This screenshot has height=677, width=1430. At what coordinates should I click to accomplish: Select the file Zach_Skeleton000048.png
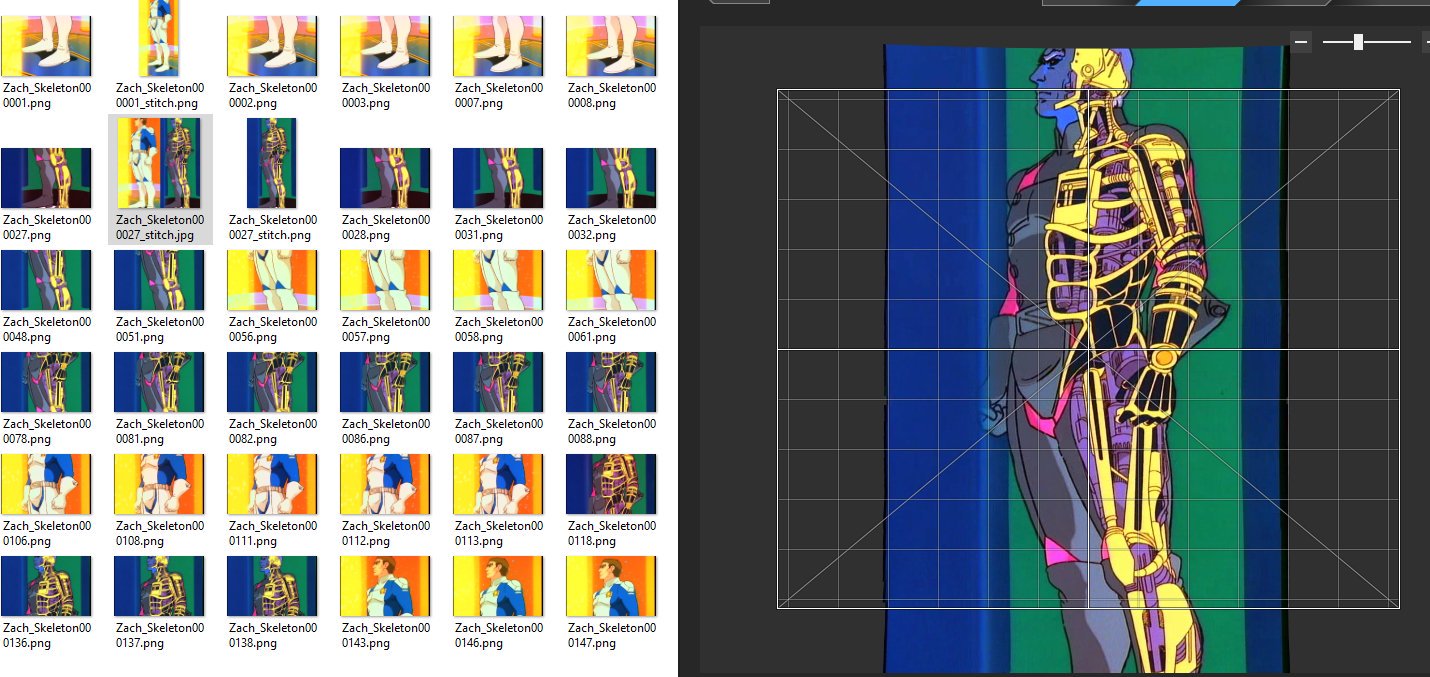coord(47,297)
